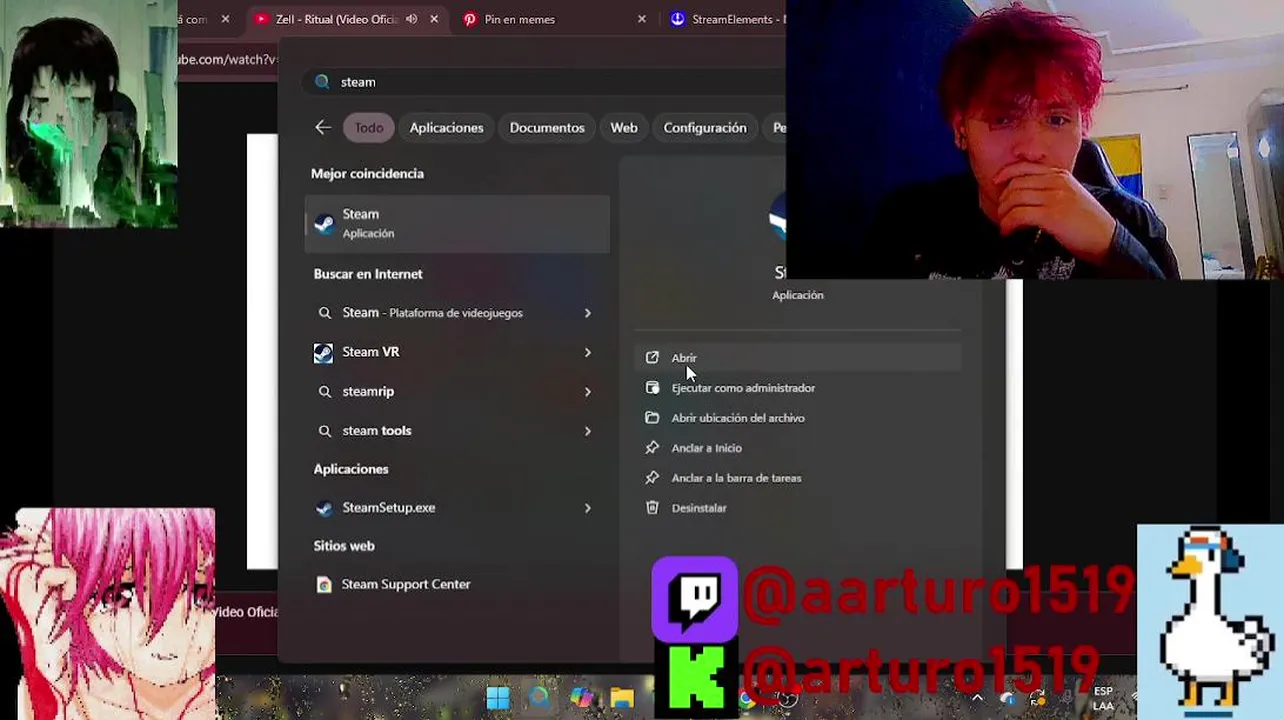The width and height of the screenshot is (1284, 720).
Task: Click the 'Steam' heading under Mejor coincidencia
Action: (360, 214)
